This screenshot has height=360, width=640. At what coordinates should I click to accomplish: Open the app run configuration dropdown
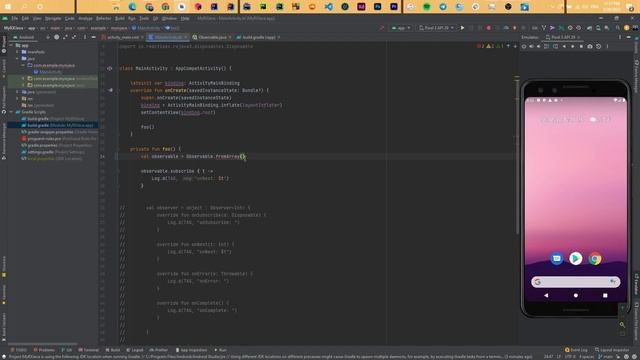point(401,28)
